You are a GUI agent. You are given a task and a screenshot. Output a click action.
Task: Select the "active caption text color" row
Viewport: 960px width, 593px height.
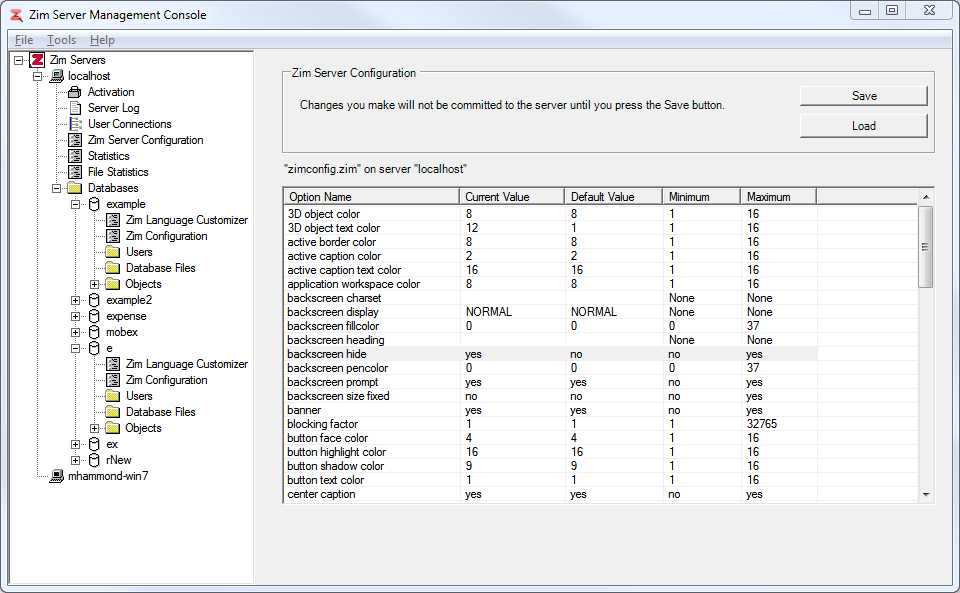click(x=551, y=270)
